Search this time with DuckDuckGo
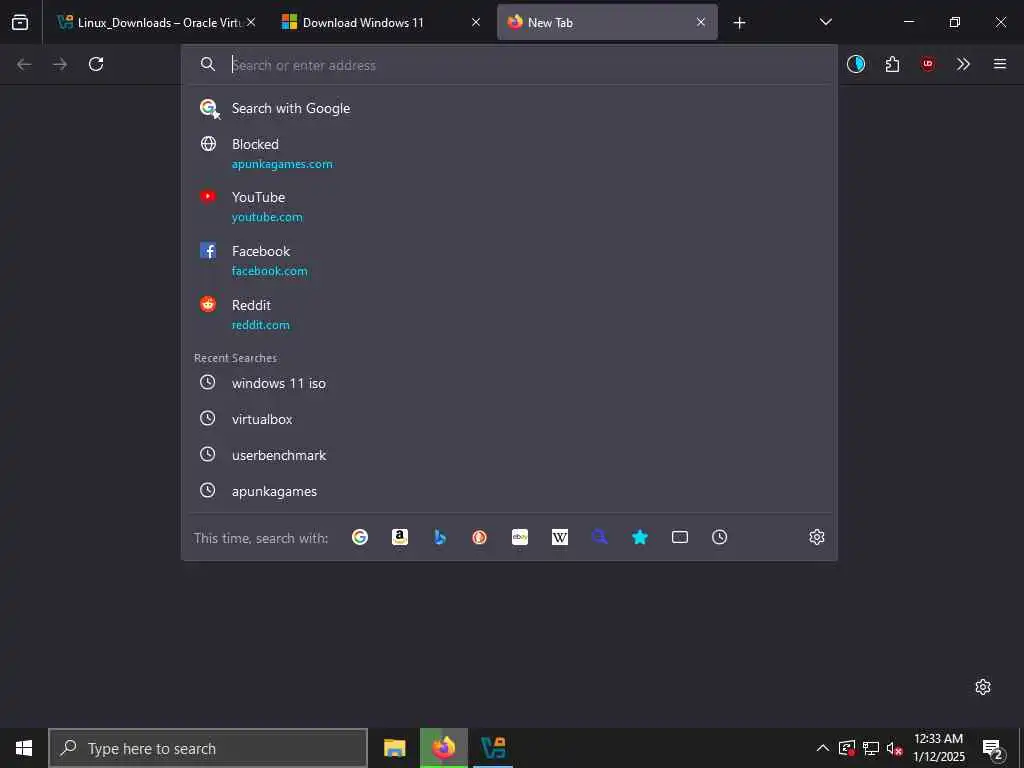The width and height of the screenshot is (1024, 768). pyautogui.click(x=480, y=537)
